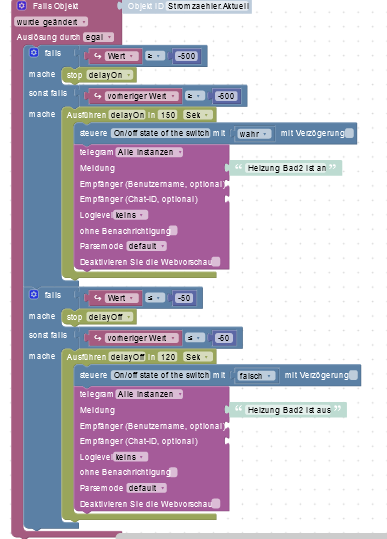Open gear settings on Falls Objekt block
This screenshot has height=539, width=387.
click(x=22, y=6)
